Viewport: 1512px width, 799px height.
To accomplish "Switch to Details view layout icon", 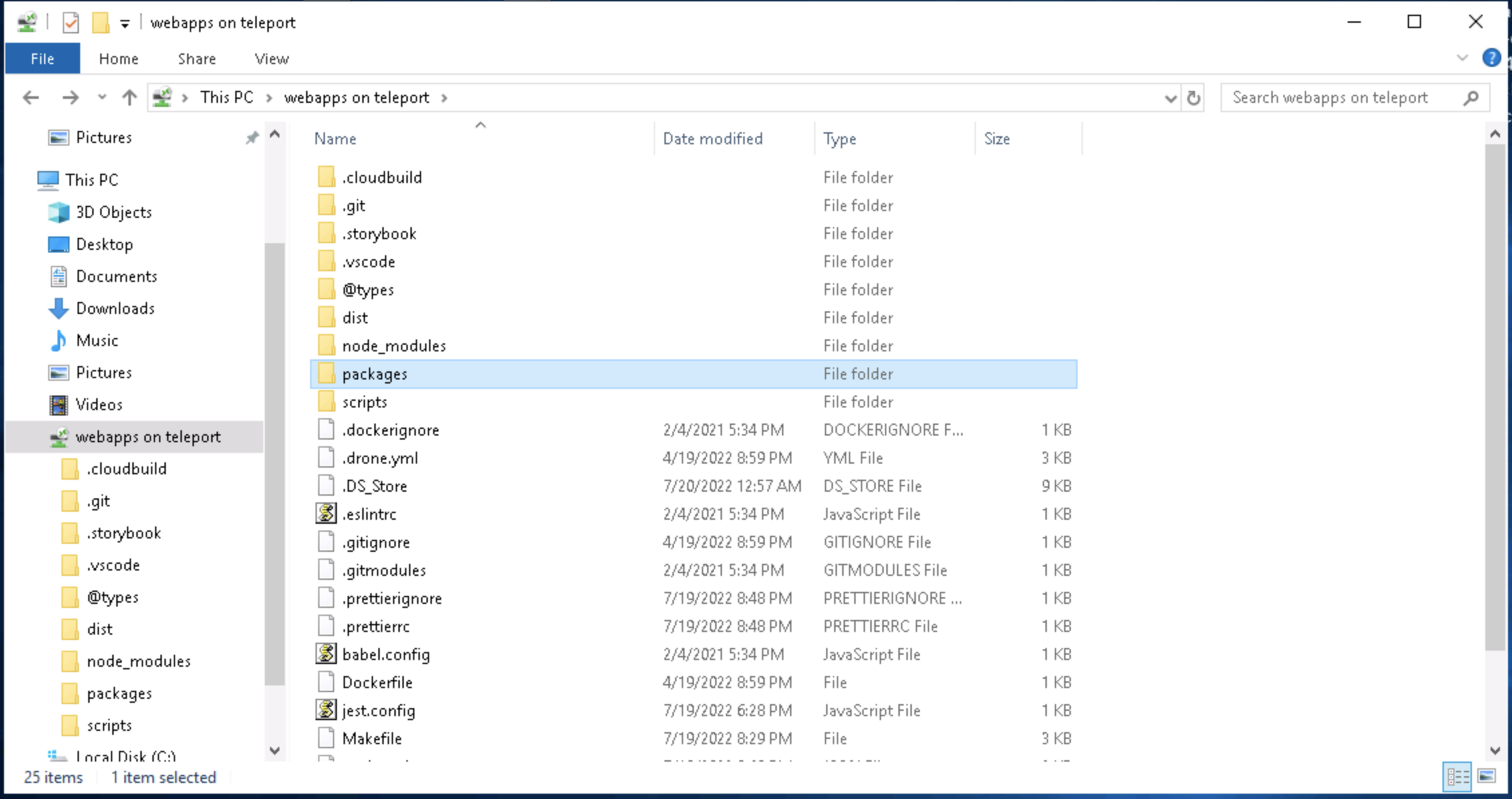I will (x=1457, y=776).
